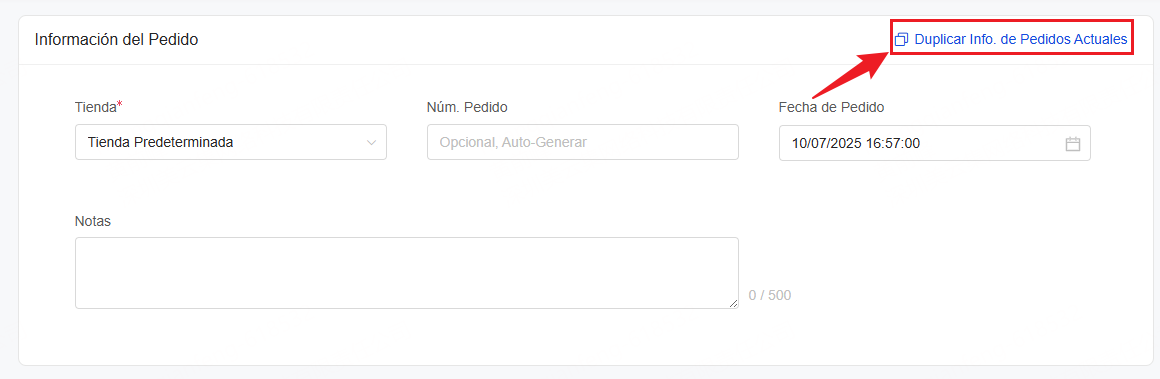Screen dimensions: 1160x379
Task: Click the "Notas" field label
Action: tap(92, 221)
